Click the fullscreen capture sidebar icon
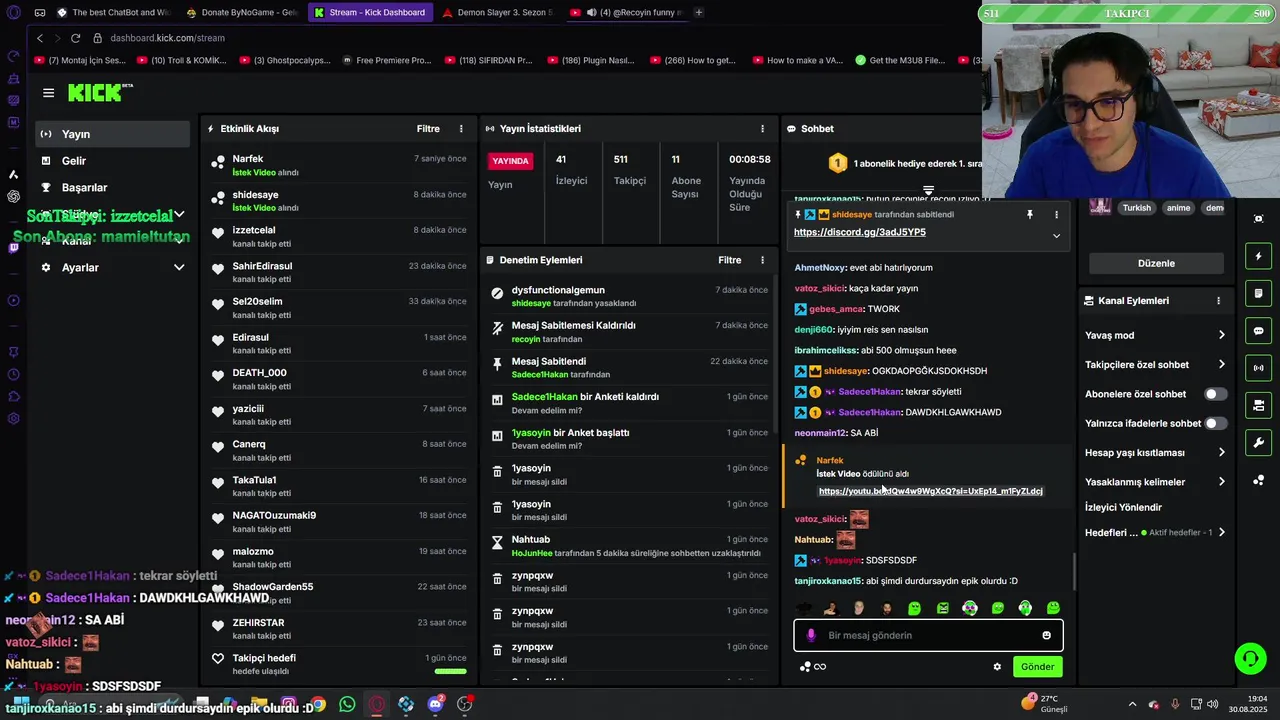This screenshot has width=1280, height=720. click(1258, 219)
